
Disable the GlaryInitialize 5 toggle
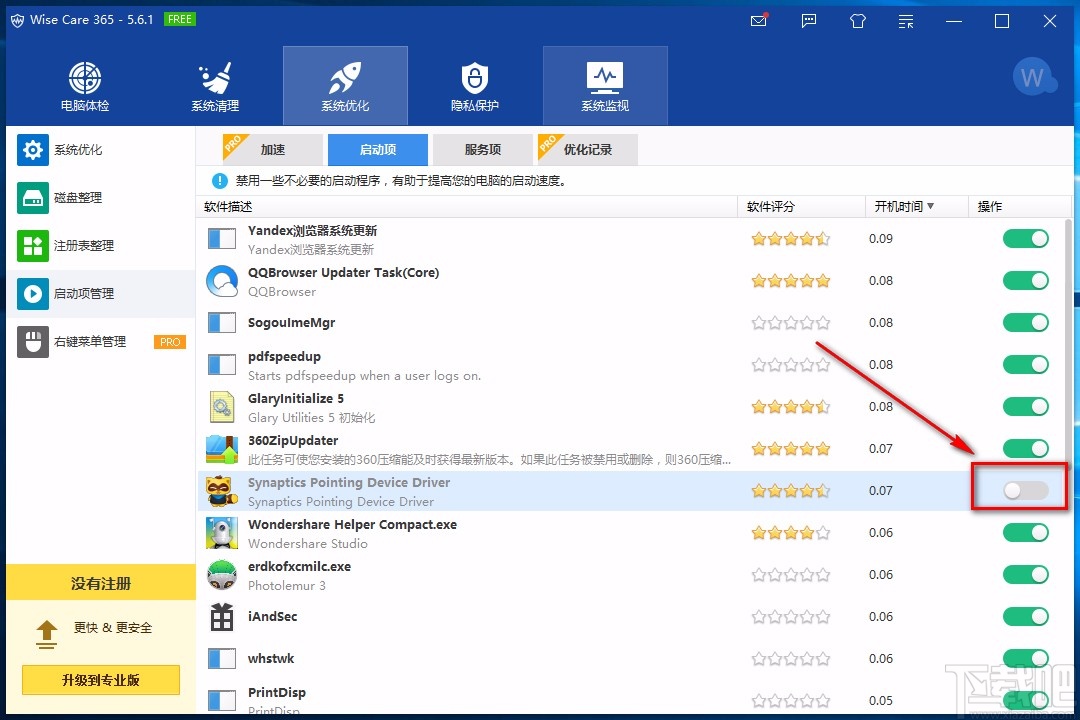1026,407
